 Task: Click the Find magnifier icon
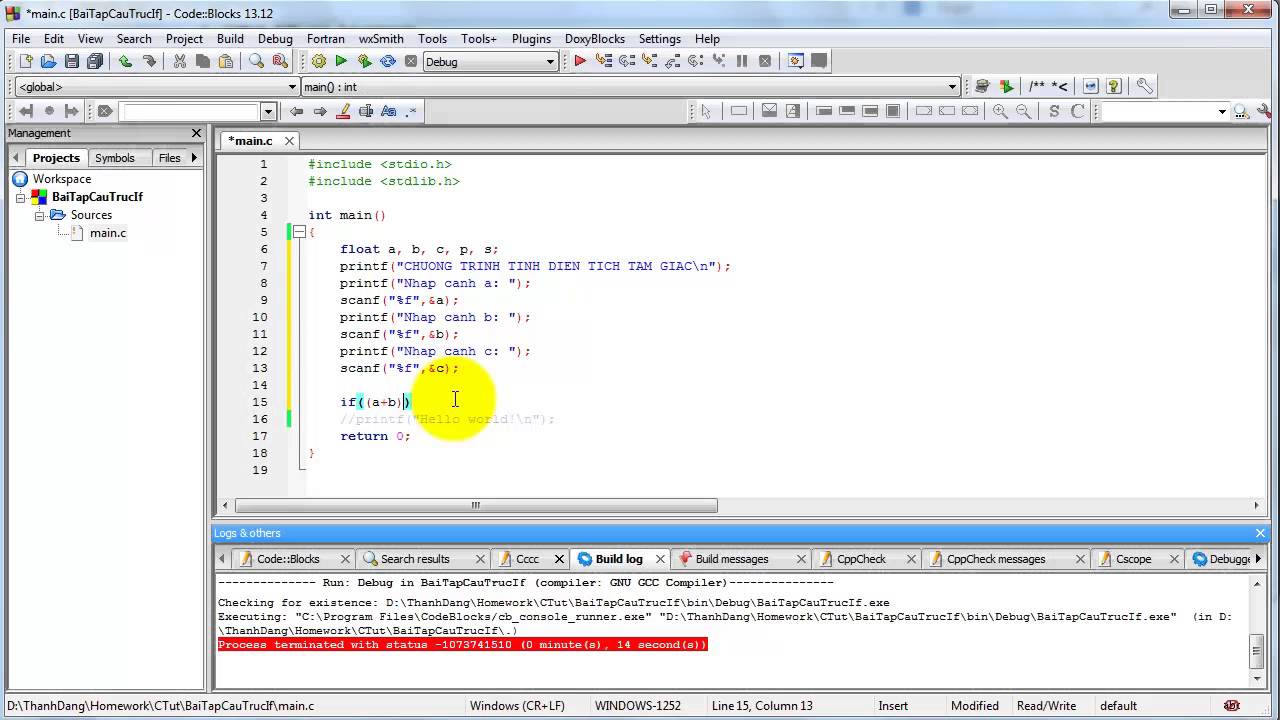[x=257, y=61]
